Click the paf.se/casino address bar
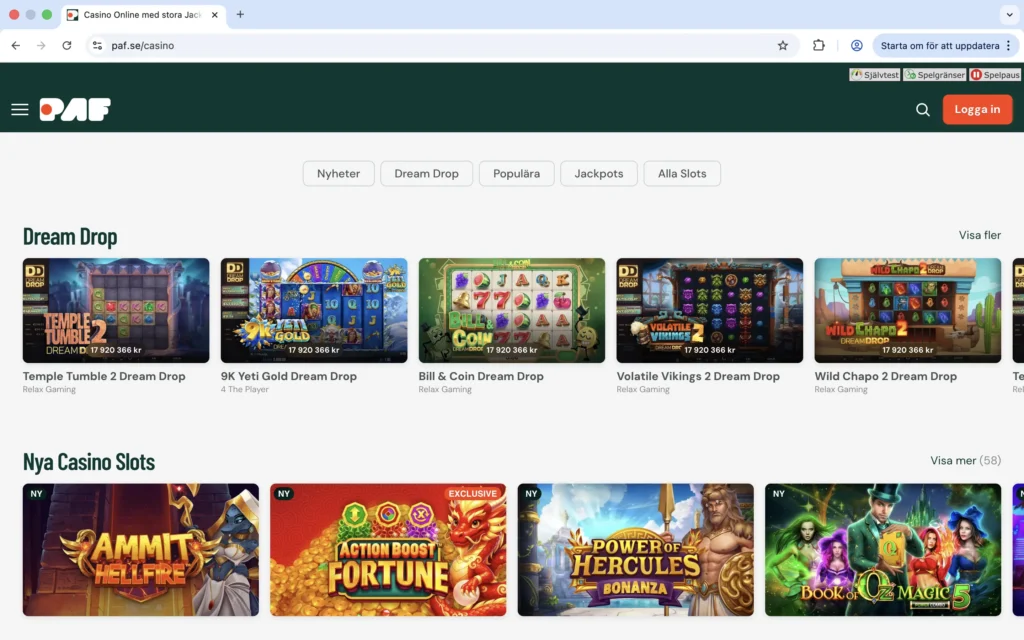Image resolution: width=1024 pixels, height=640 pixels. coord(143,45)
